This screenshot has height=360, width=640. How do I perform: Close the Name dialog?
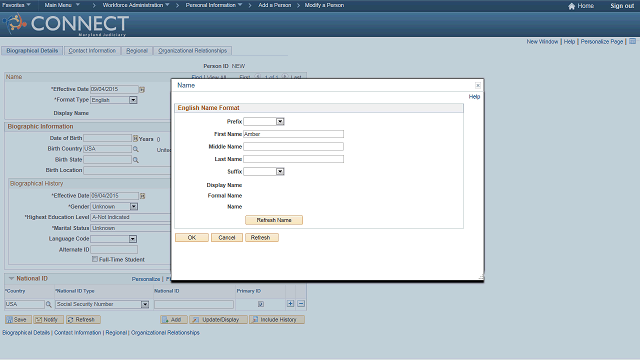tap(478, 85)
